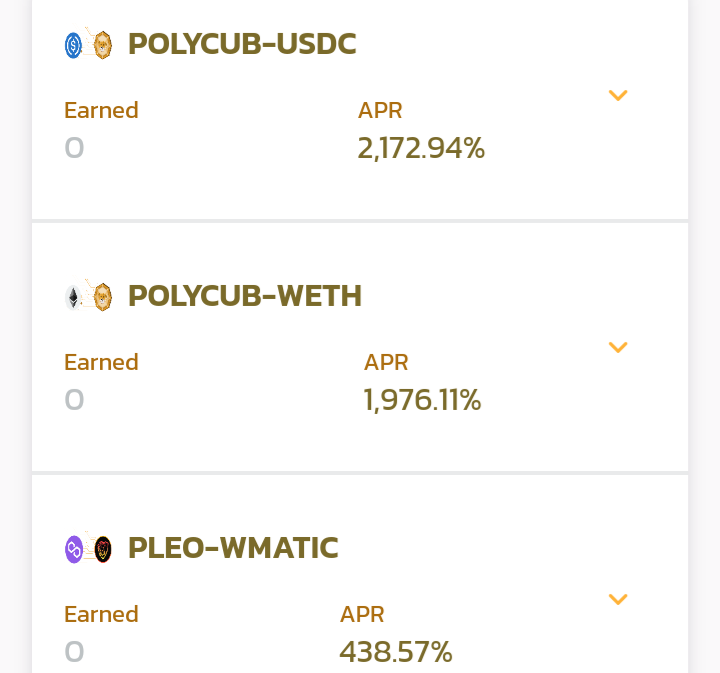Open the POLYCUB-USDC farm title
This screenshot has height=673, width=720.
pyautogui.click(x=242, y=44)
